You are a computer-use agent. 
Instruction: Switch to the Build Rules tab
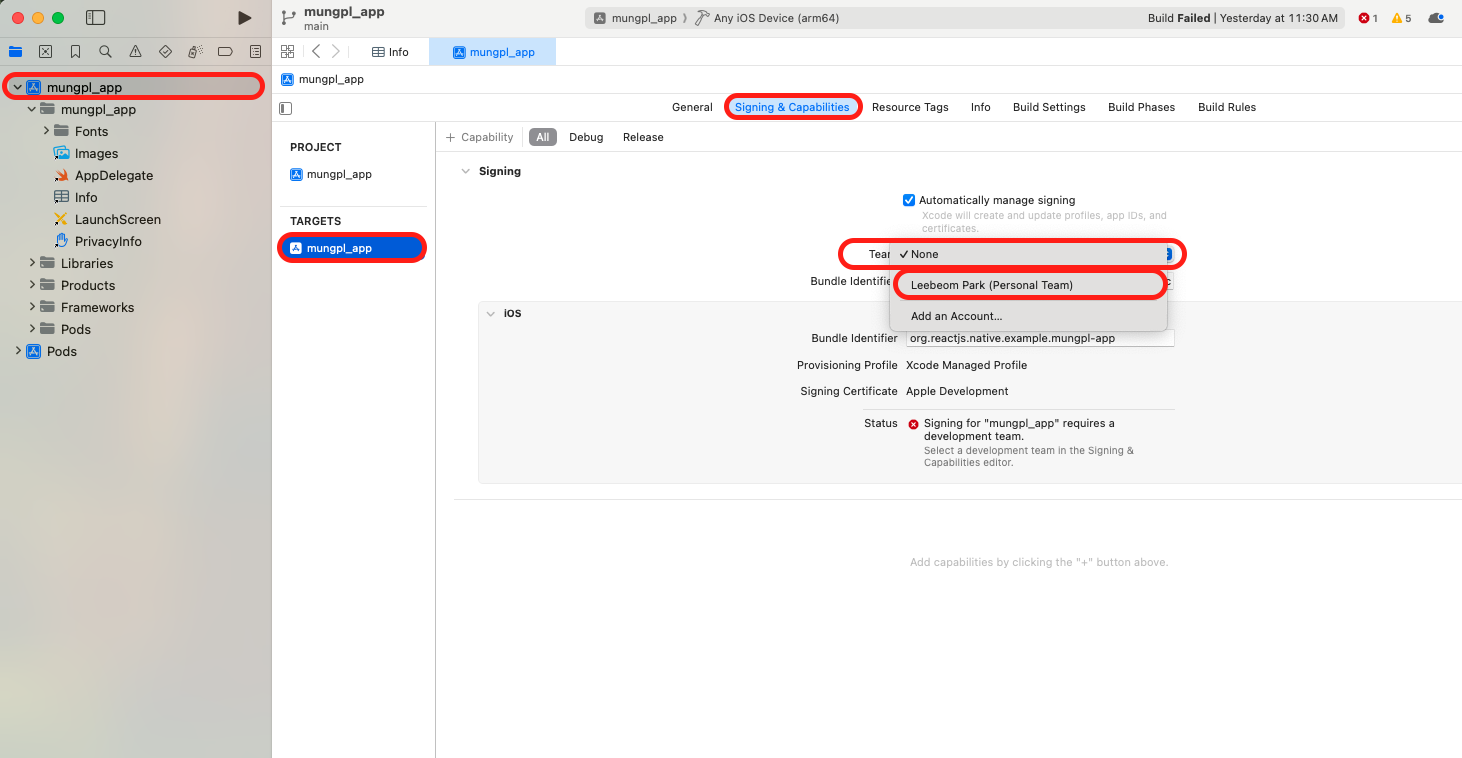click(1227, 107)
